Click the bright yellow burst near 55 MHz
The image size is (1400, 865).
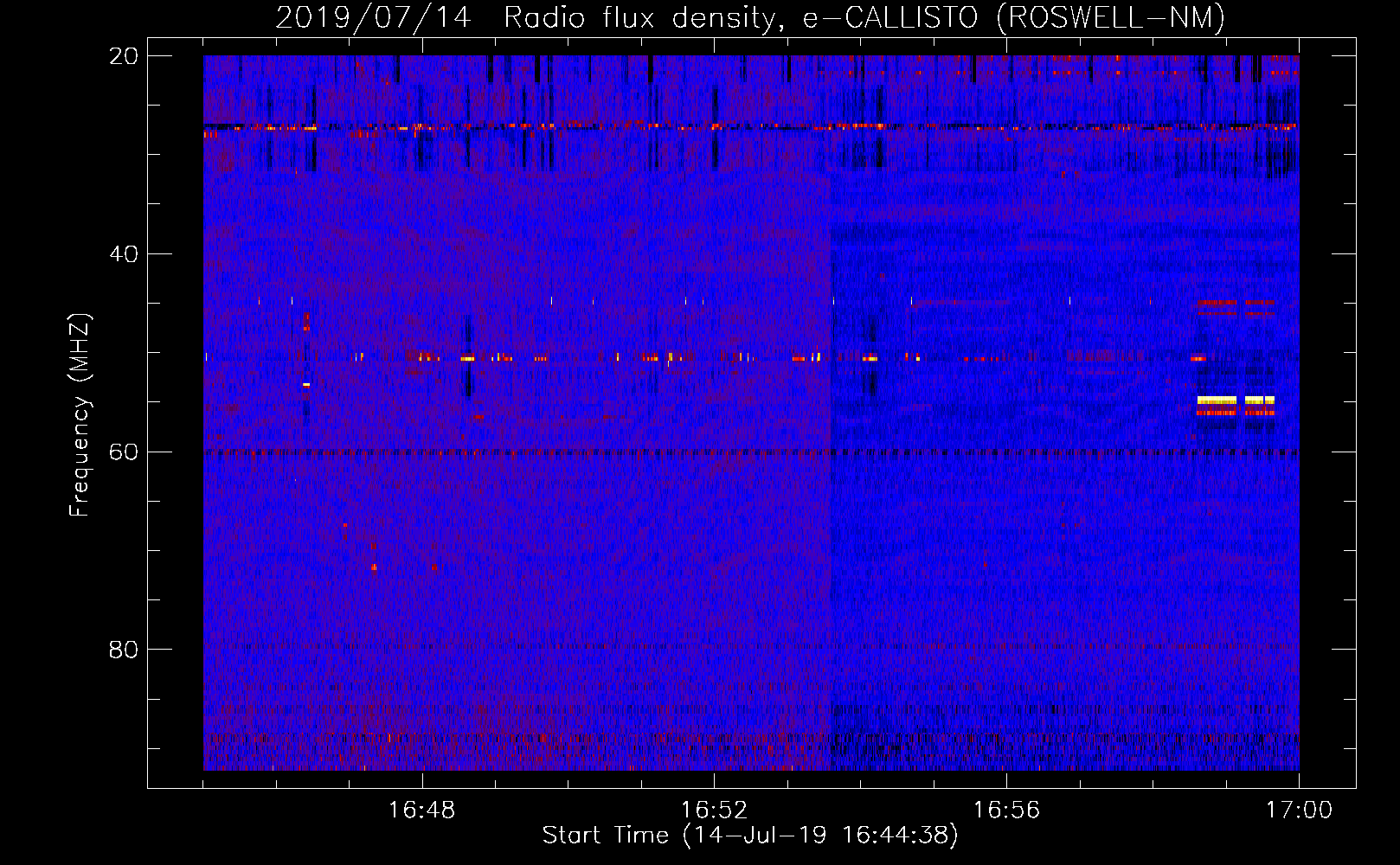[1236, 400]
